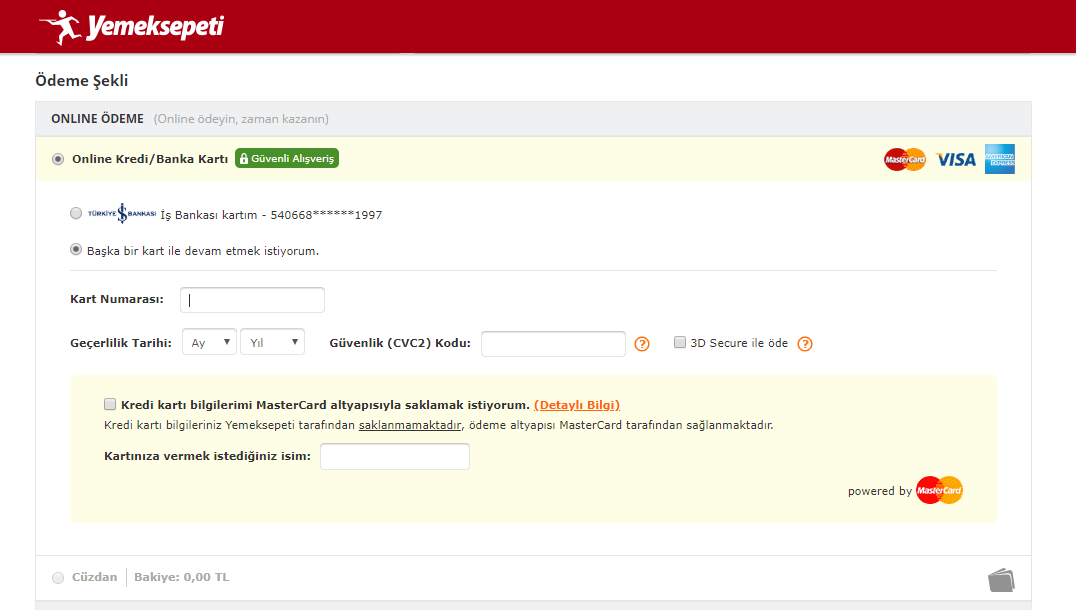Select saved İş Bankası card radio button
This screenshot has width=1076, height=610.
pyautogui.click(x=76, y=213)
